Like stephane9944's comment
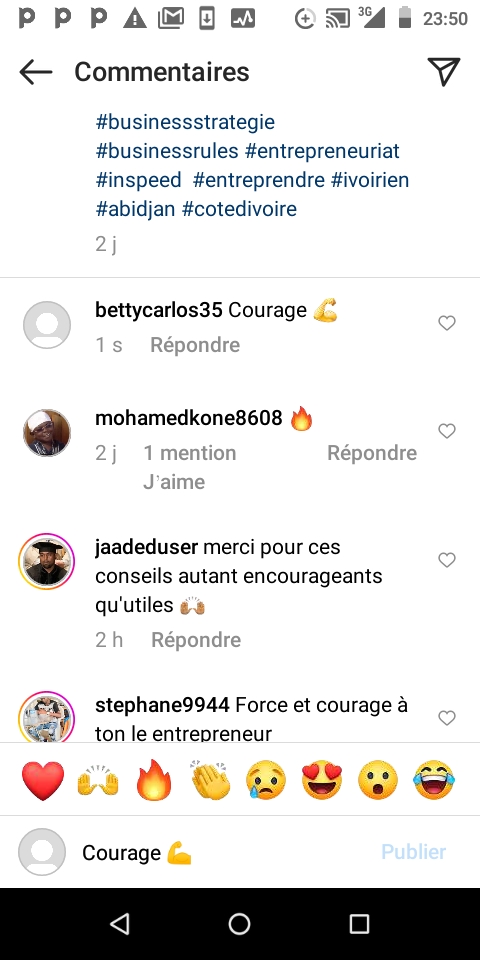The height and width of the screenshot is (960, 480). (447, 718)
